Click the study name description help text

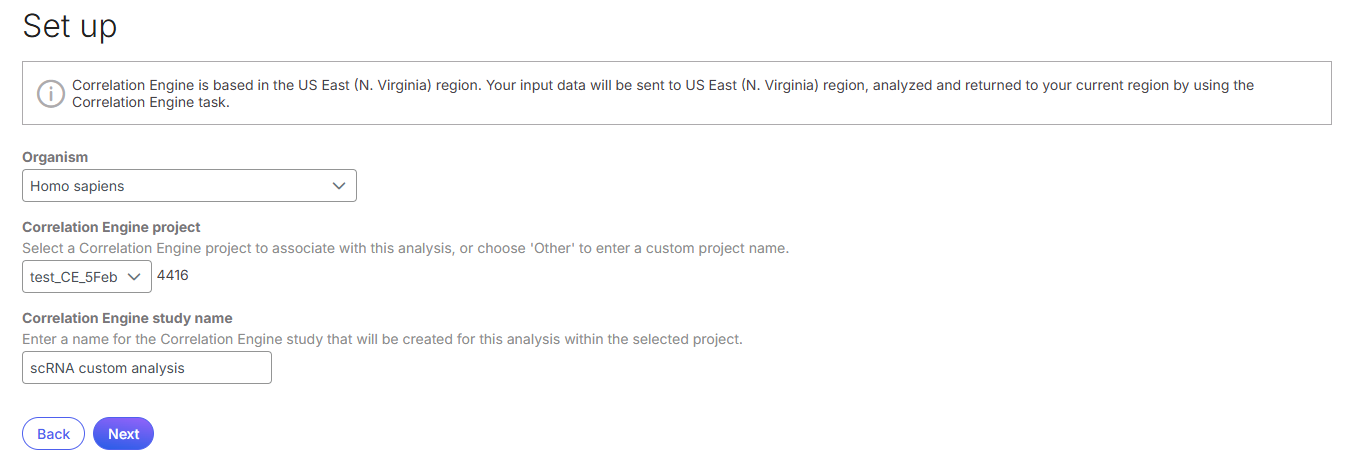pyautogui.click(x=382, y=339)
